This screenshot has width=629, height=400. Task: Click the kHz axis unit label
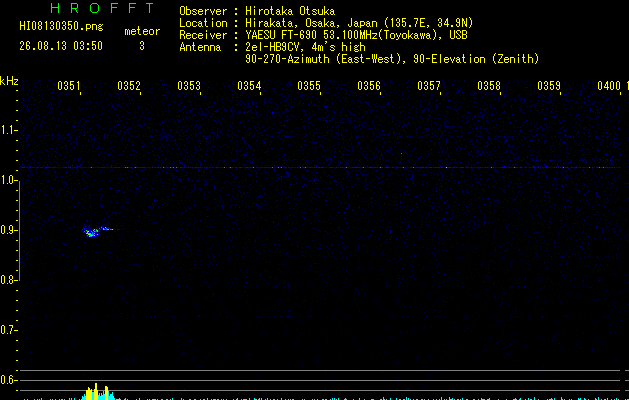[9, 81]
